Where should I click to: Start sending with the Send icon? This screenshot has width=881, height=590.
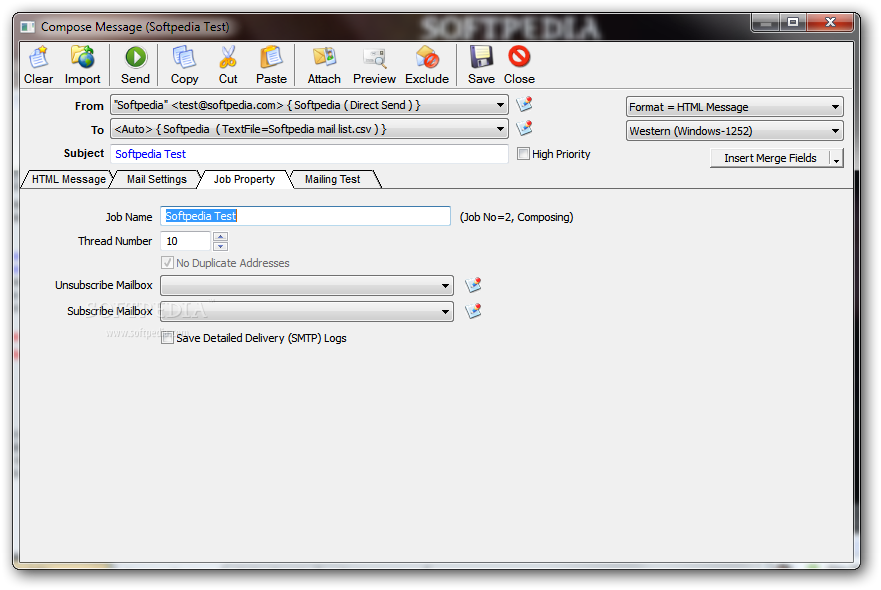click(135, 65)
